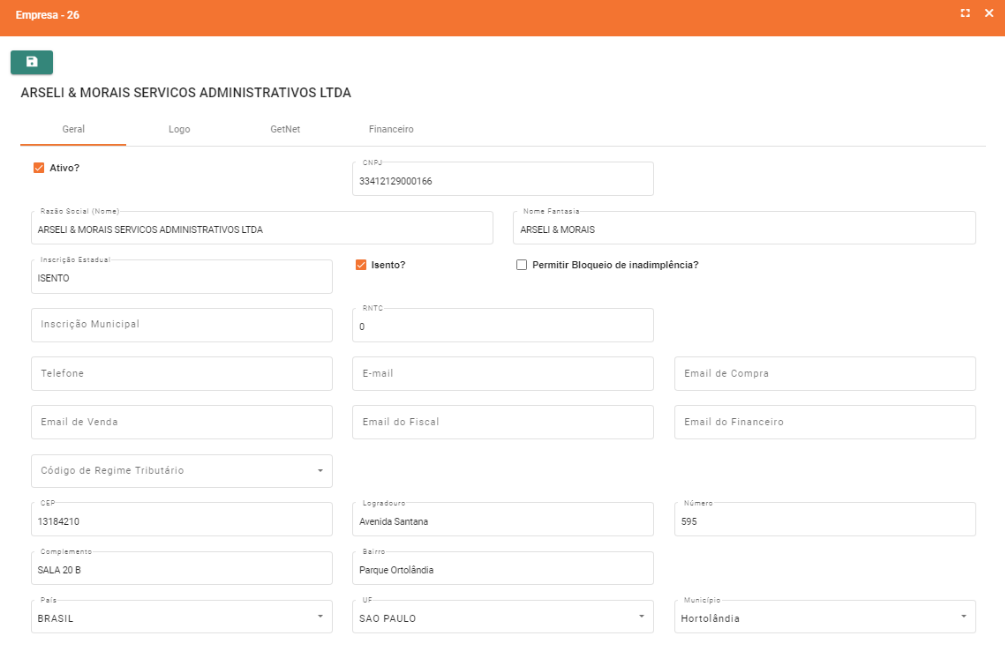This screenshot has width=1005, height=653.
Task: Click the fullscreen expand icon in header
Action: coord(965,13)
